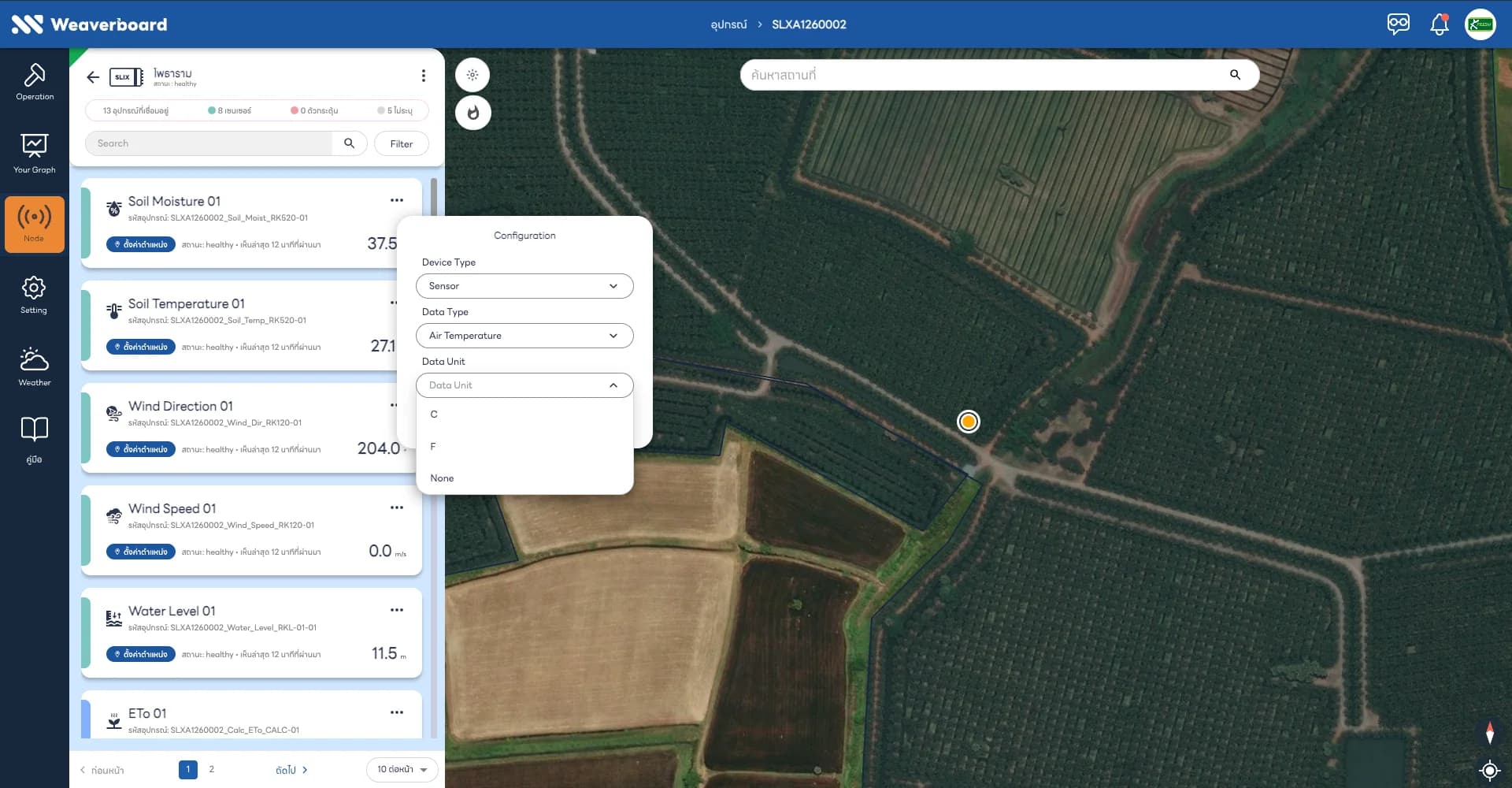Screen dimensions: 1512x788
Task: Open the Weather sidebar section
Action: click(35, 366)
